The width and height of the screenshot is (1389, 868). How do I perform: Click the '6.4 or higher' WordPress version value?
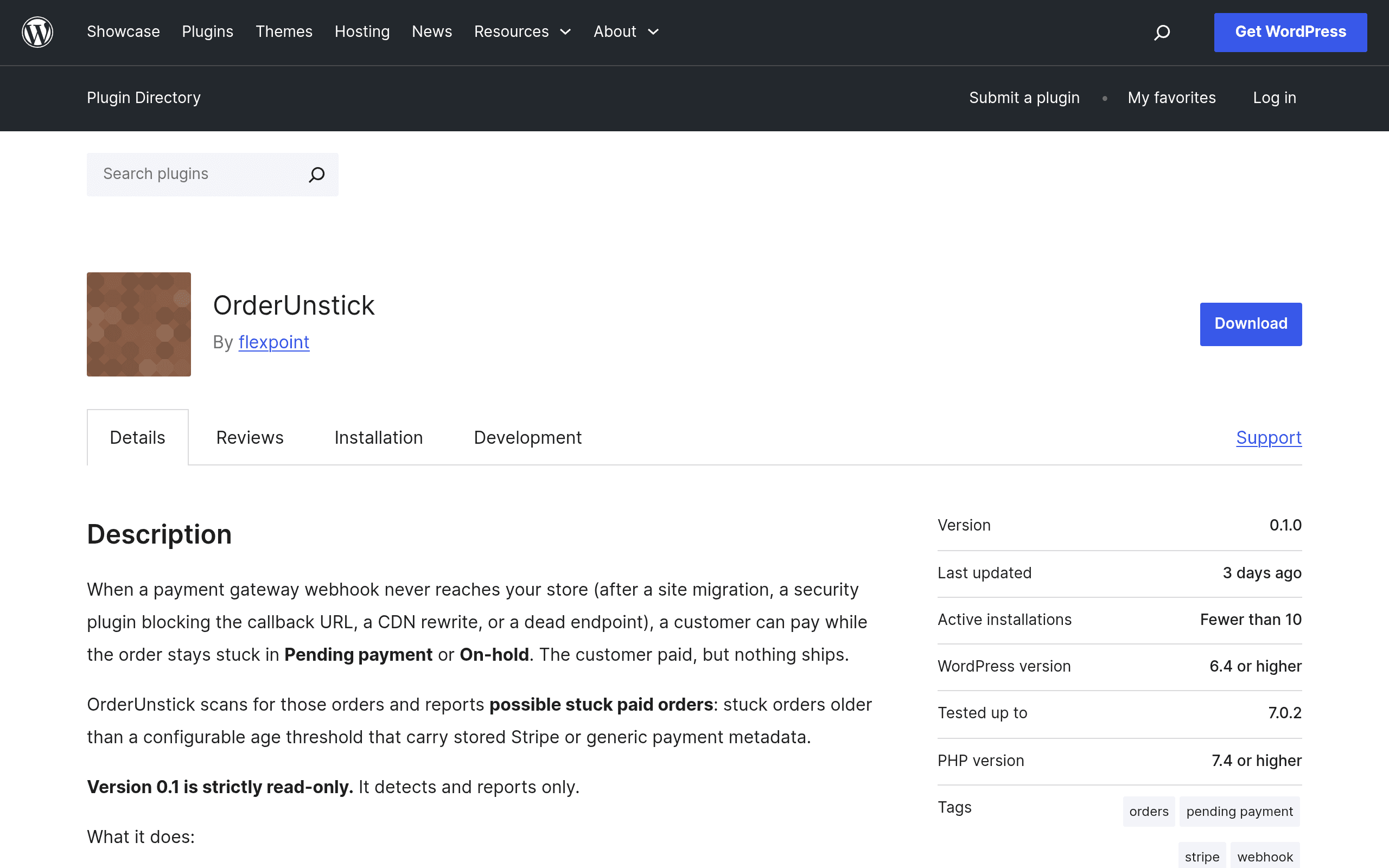click(x=1256, y=666)
